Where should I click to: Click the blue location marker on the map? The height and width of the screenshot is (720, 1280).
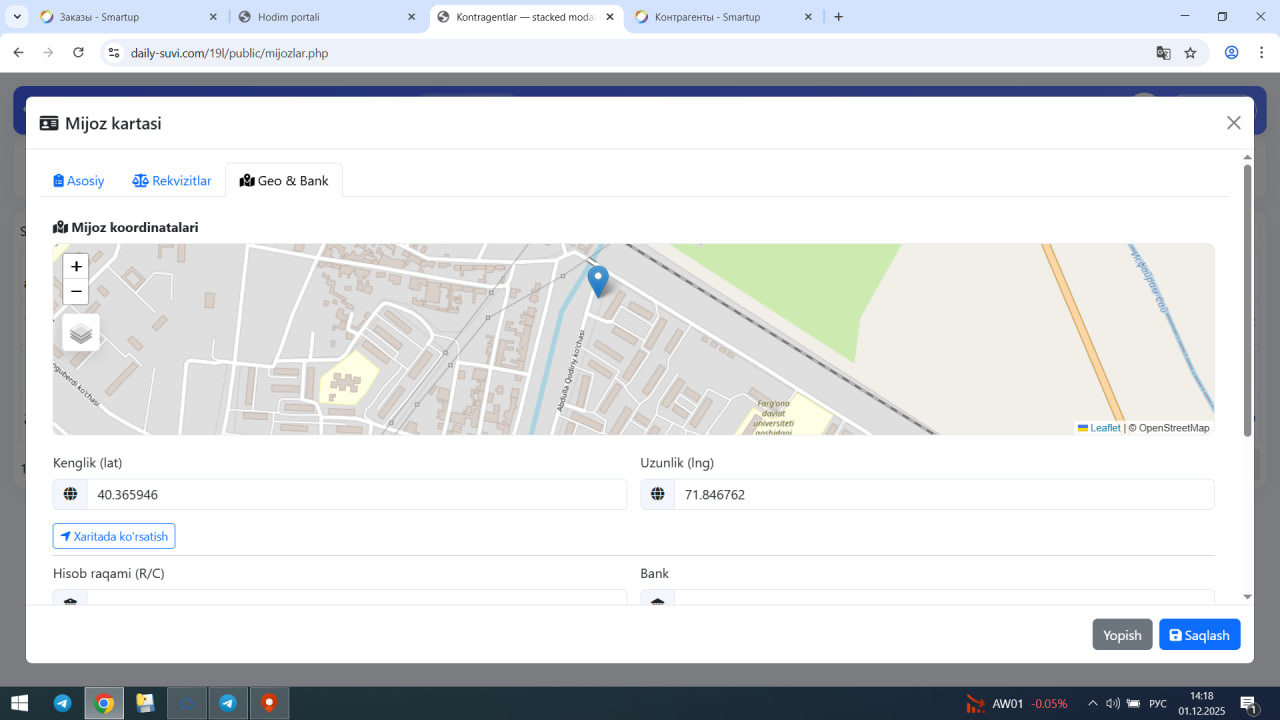[x=598, y=282]
